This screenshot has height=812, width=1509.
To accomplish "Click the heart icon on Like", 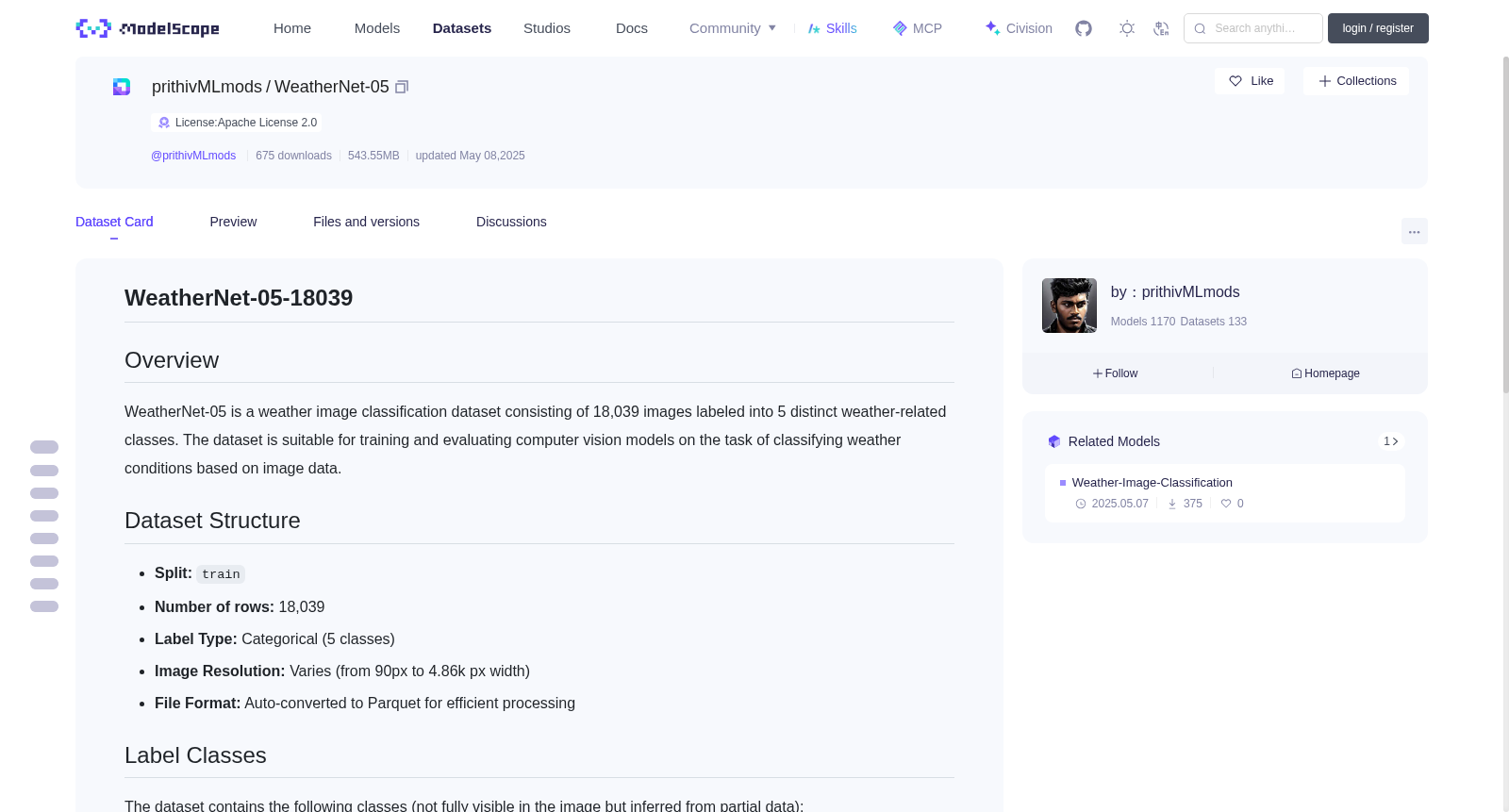I will [x=1235, y=81].
